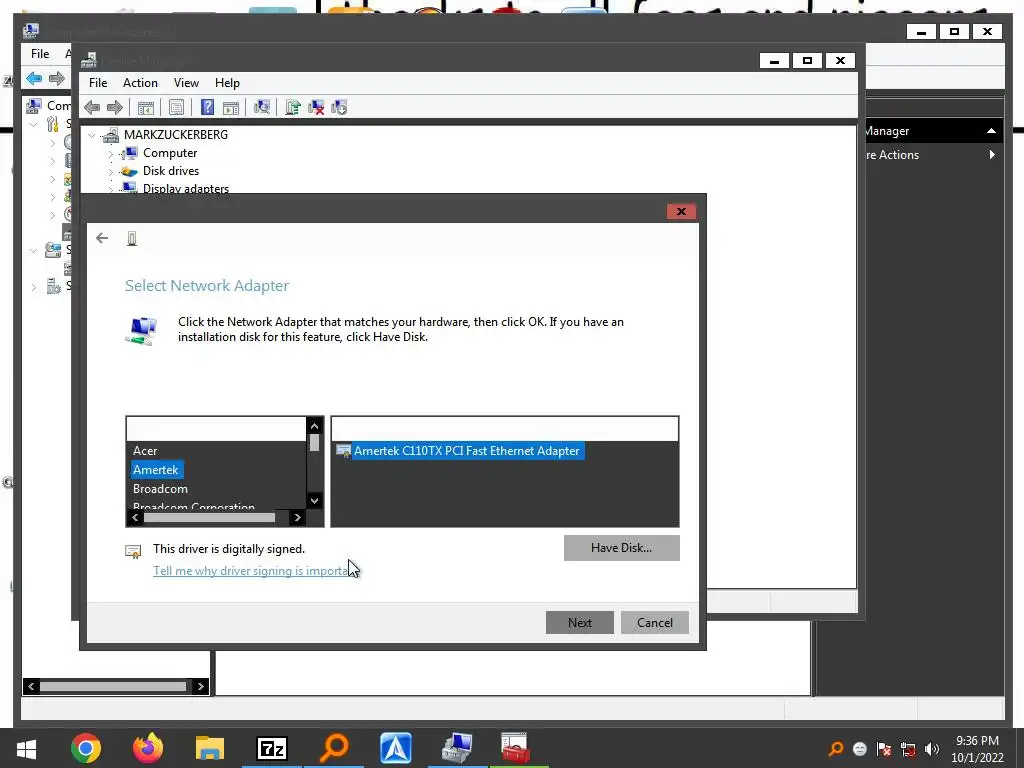Screen dimensions: 1024x768
Task: Collapse Device Manager actions header arrow
Action: (x=991, y=131)
